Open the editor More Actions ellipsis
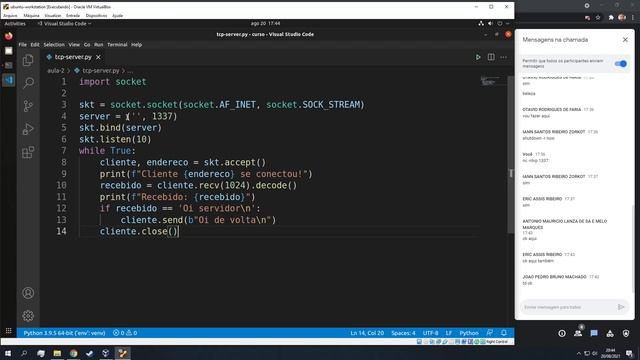This screenshot has height=360, width=640. 504,57
